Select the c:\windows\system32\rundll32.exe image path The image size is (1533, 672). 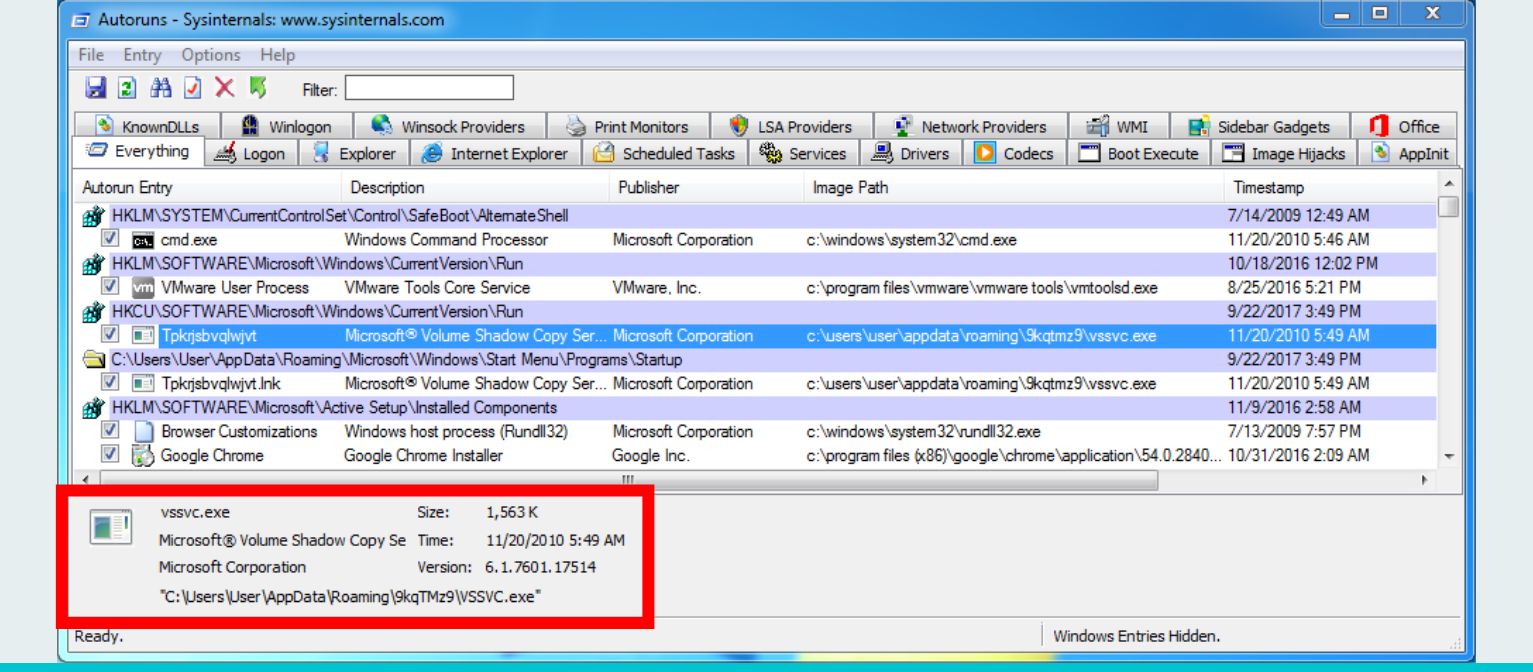pyautogui.click(x=924, y=432)
